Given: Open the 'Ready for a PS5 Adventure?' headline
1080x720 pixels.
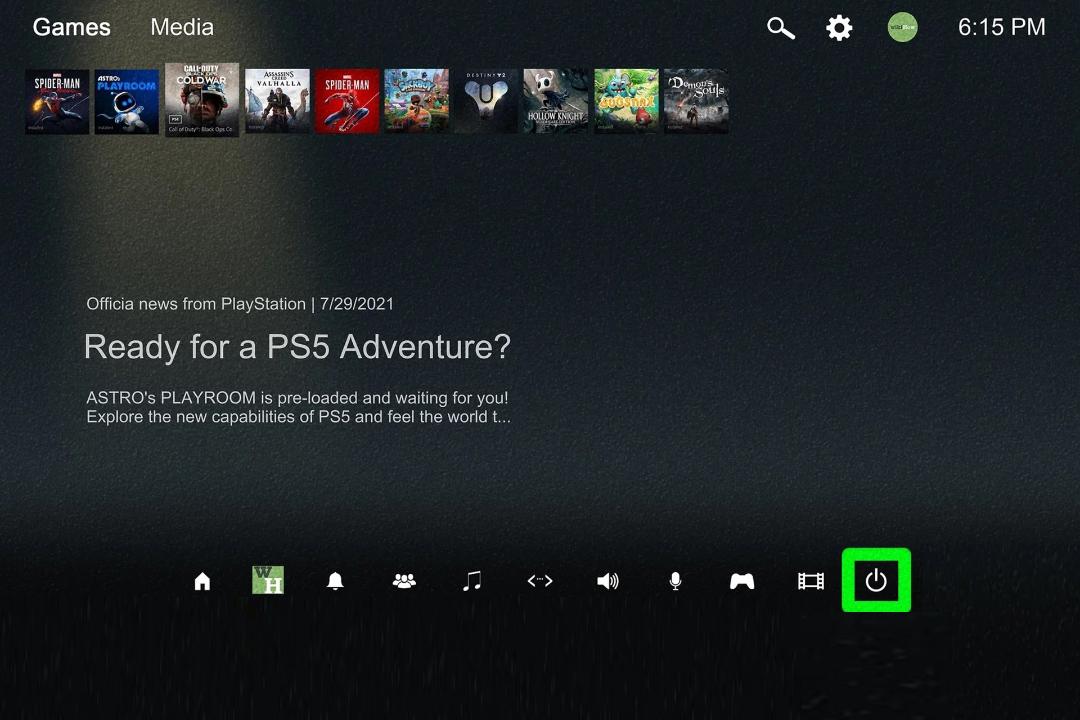Looking at the screenshot, I should 297,347.
